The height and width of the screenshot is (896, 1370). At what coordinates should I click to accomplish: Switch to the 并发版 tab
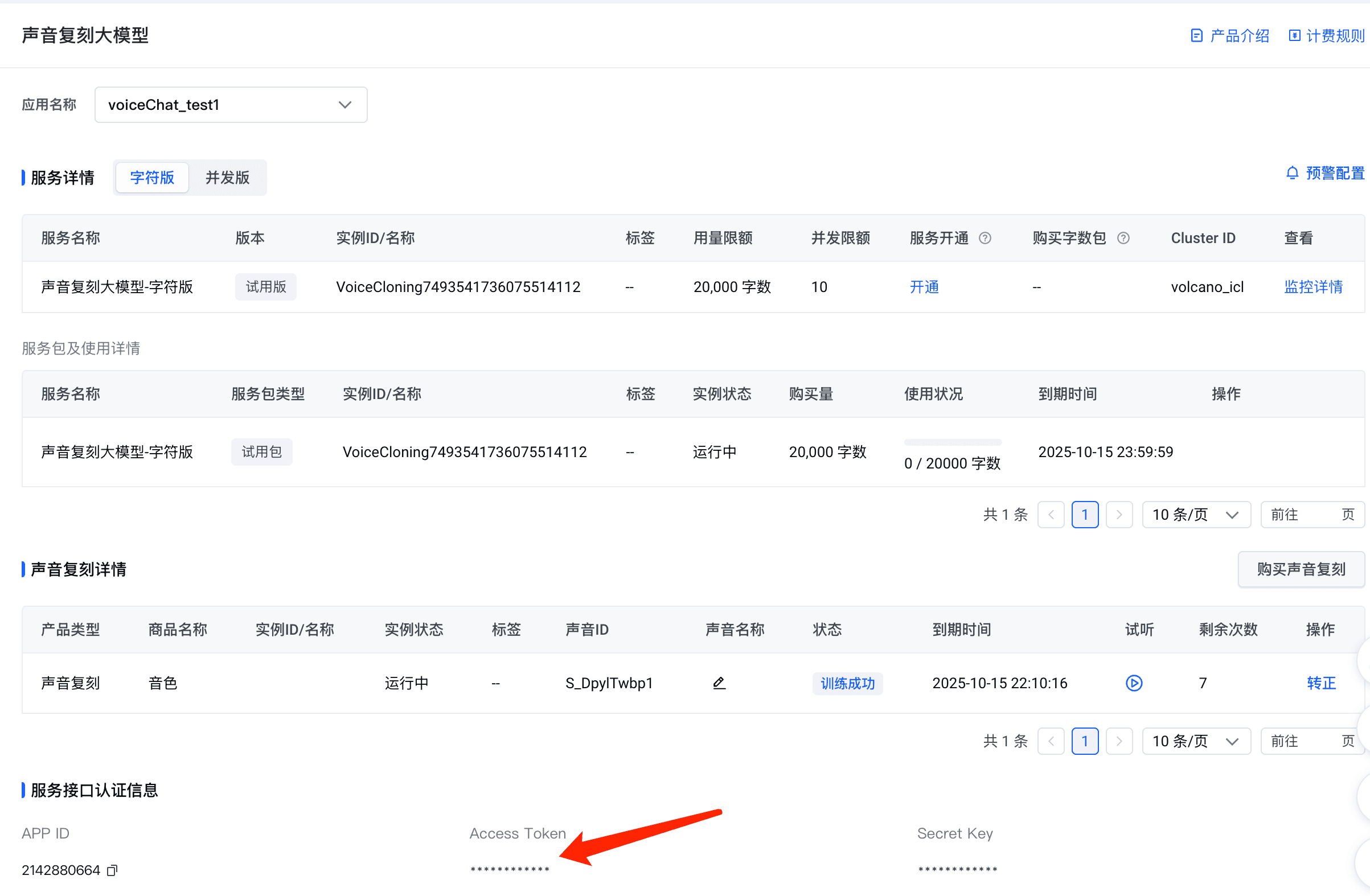click(227, 177)
